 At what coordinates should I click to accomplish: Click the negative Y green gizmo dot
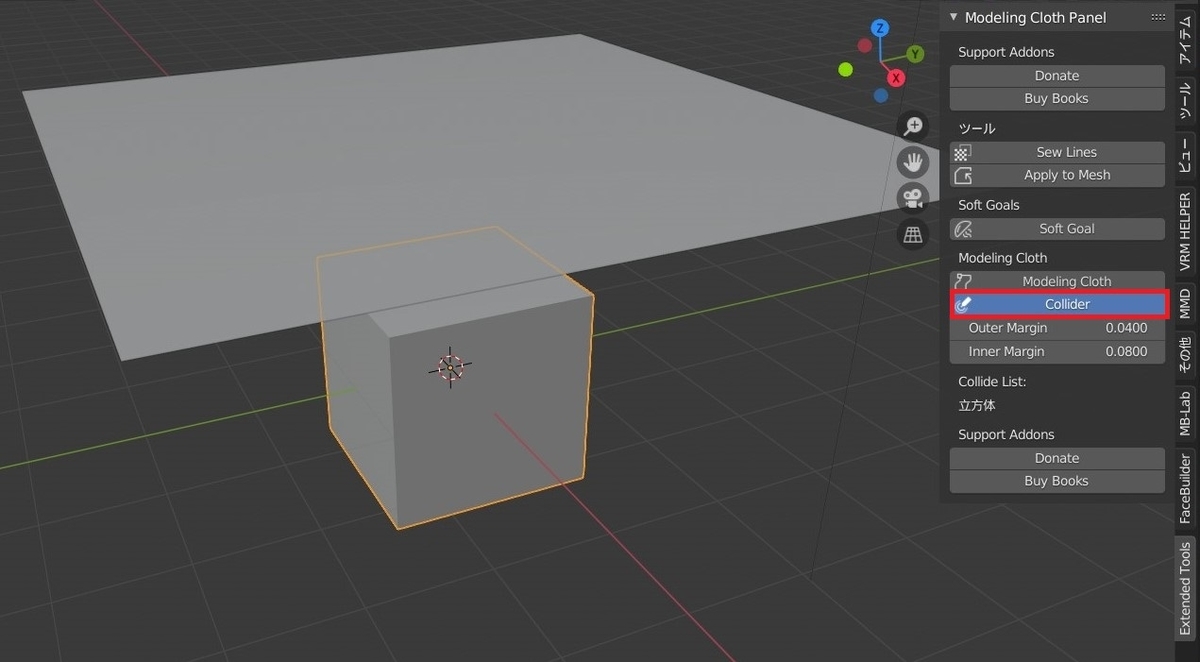click(846, 70)
